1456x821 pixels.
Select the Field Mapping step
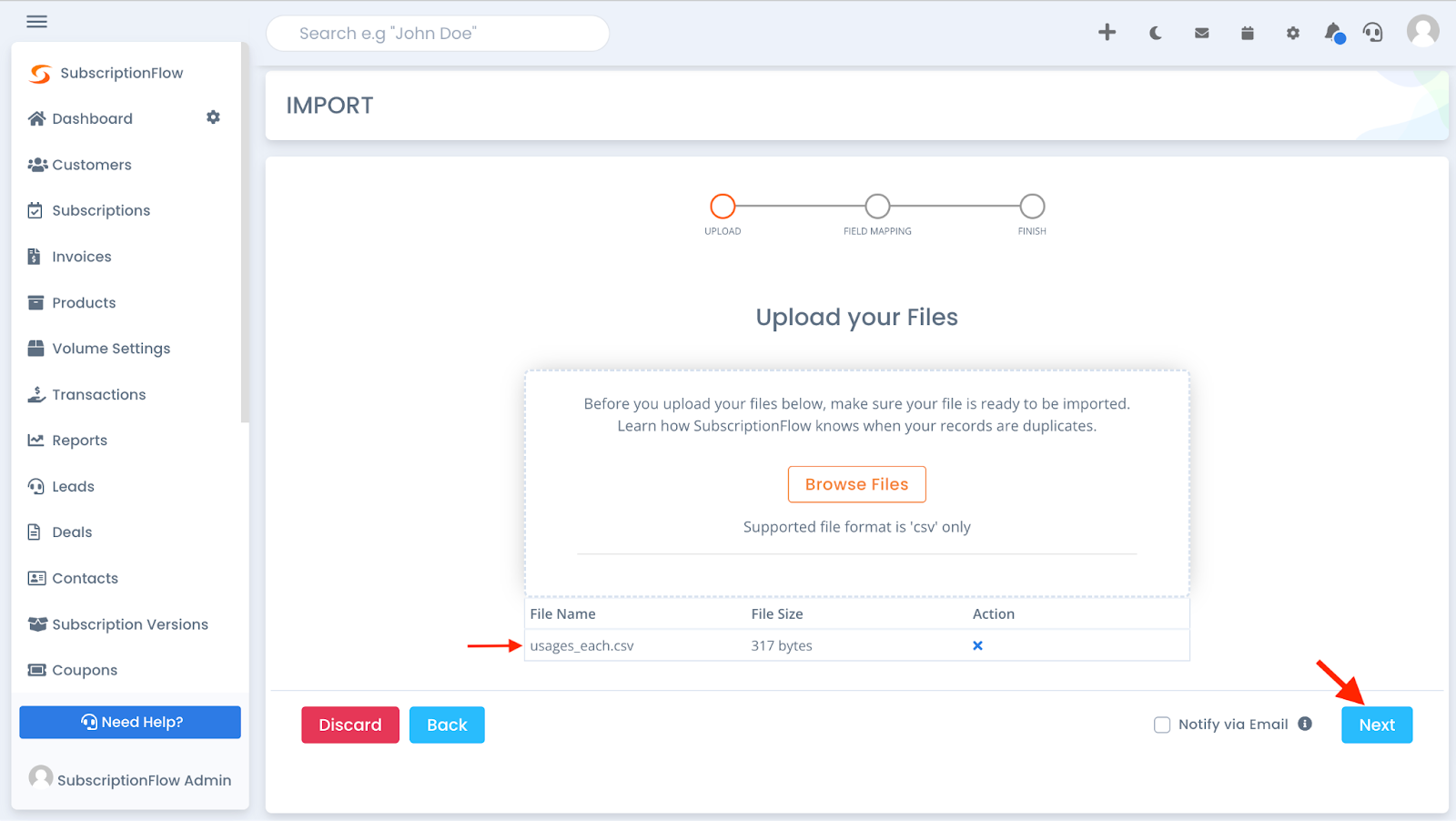876,206
